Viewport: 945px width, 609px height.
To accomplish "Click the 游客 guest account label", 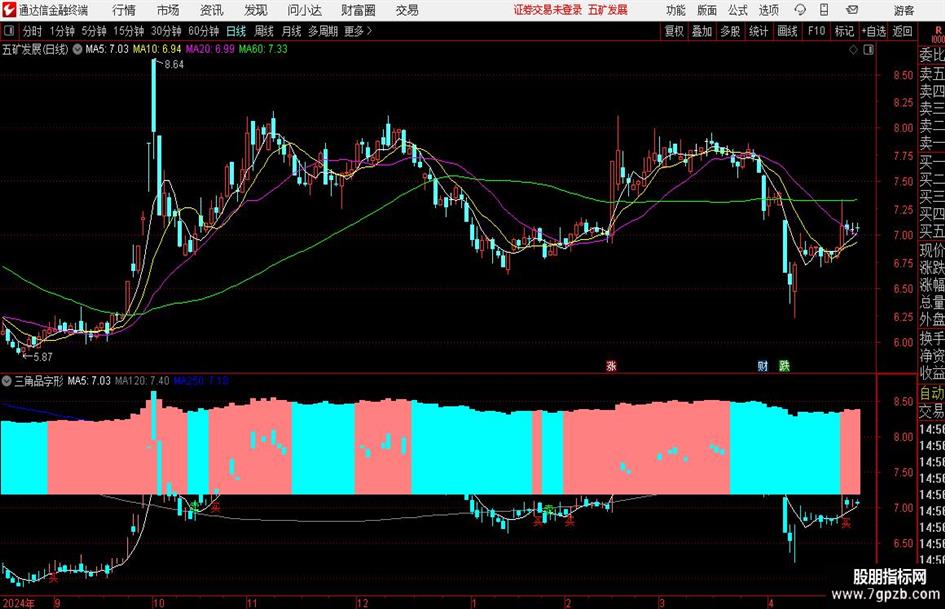I will click(903, 10).
